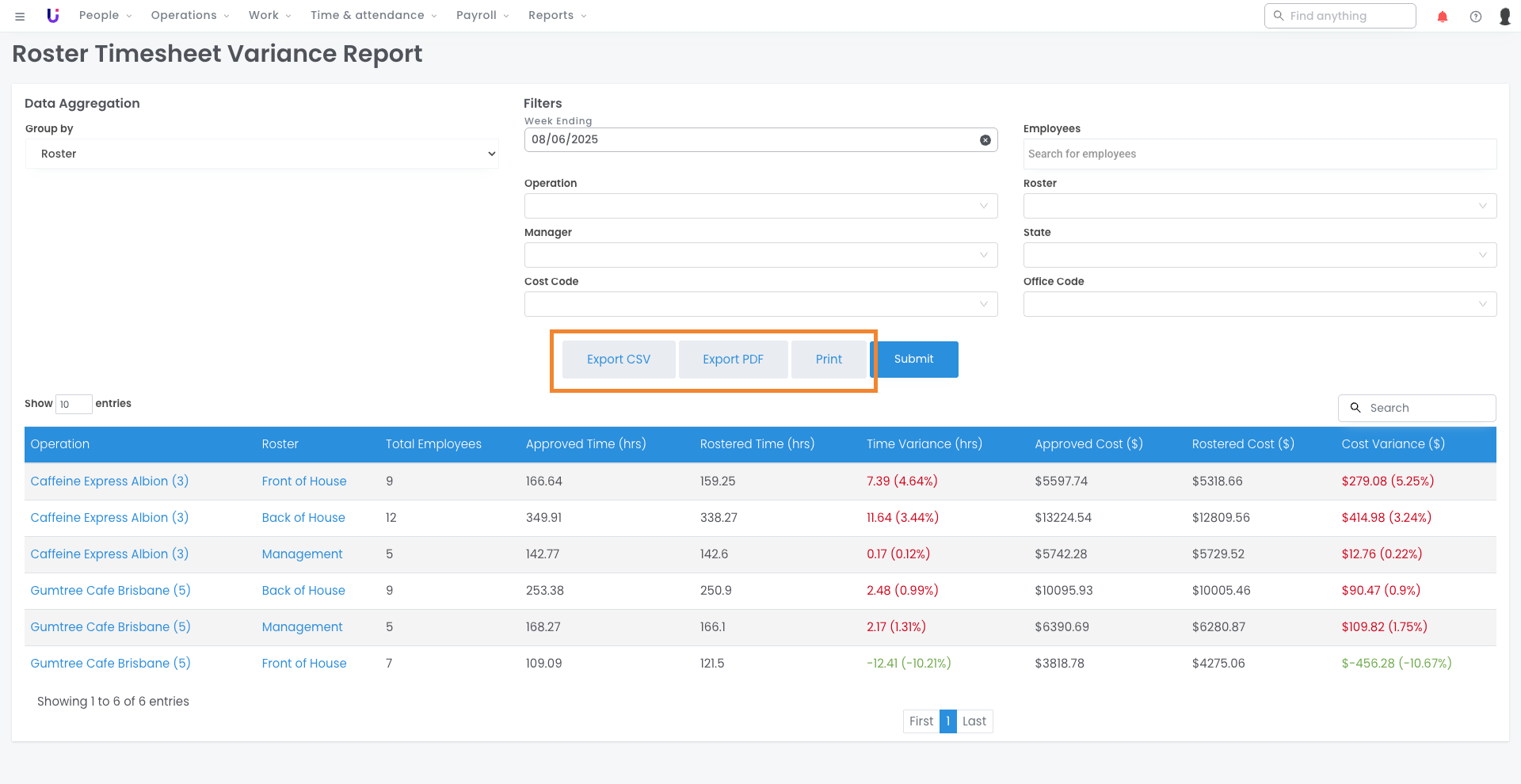1521x784 pixels.
Task: Open the Operation filter dropdown
Action: coord(760,206)
